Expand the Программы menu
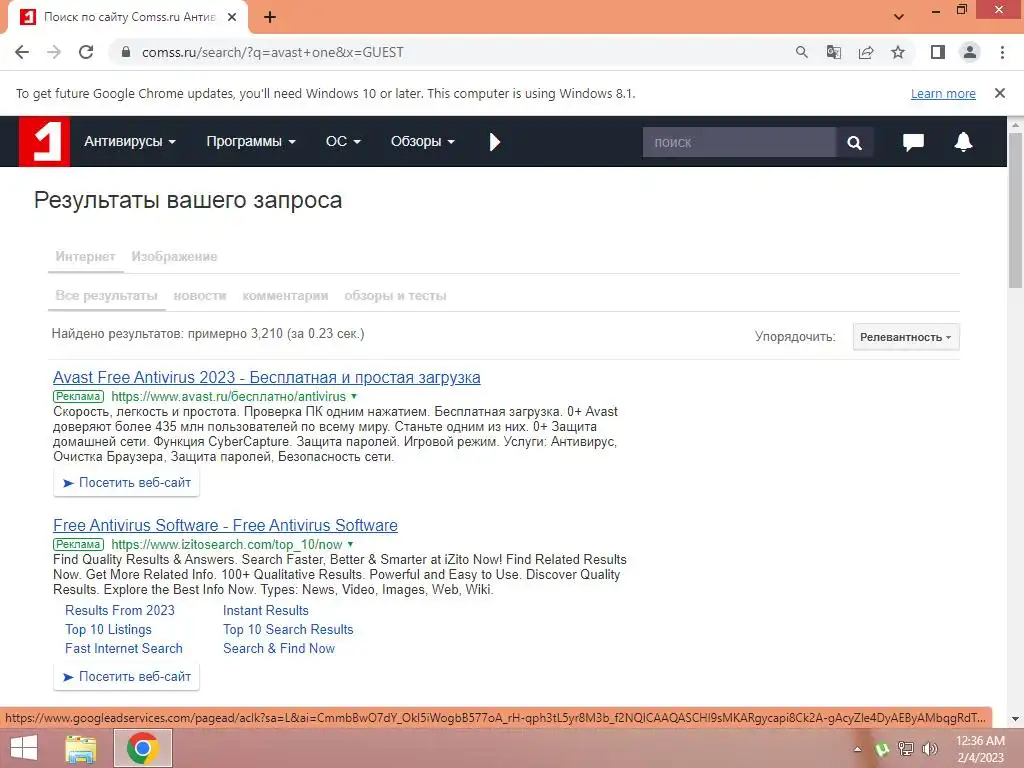The width and height of the screenshot is (1024, 768). click(x=251, y=141)
